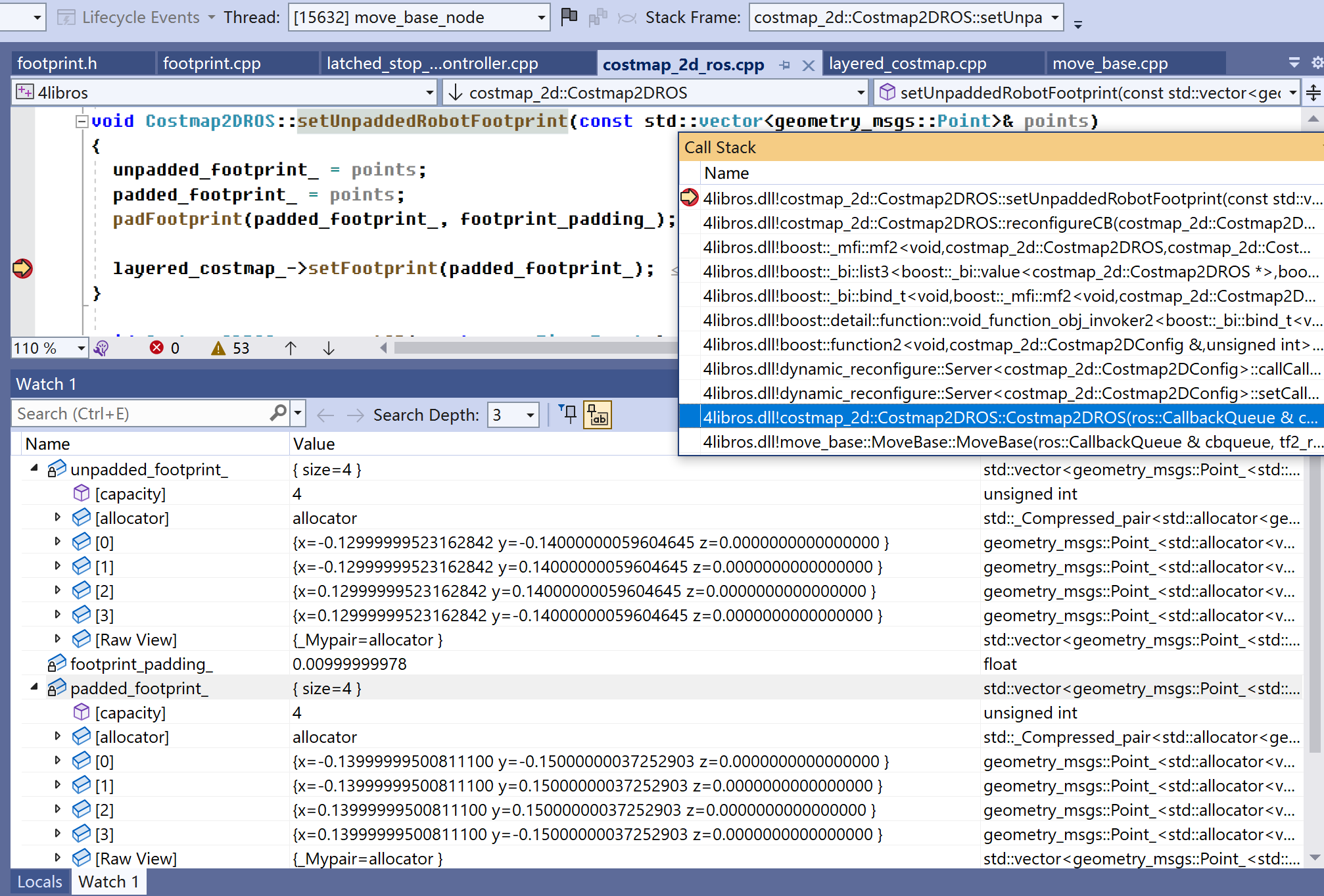Open the 110 % zoom dropdown
Screen dimensions: 1324x896
[x=49, y=348]
